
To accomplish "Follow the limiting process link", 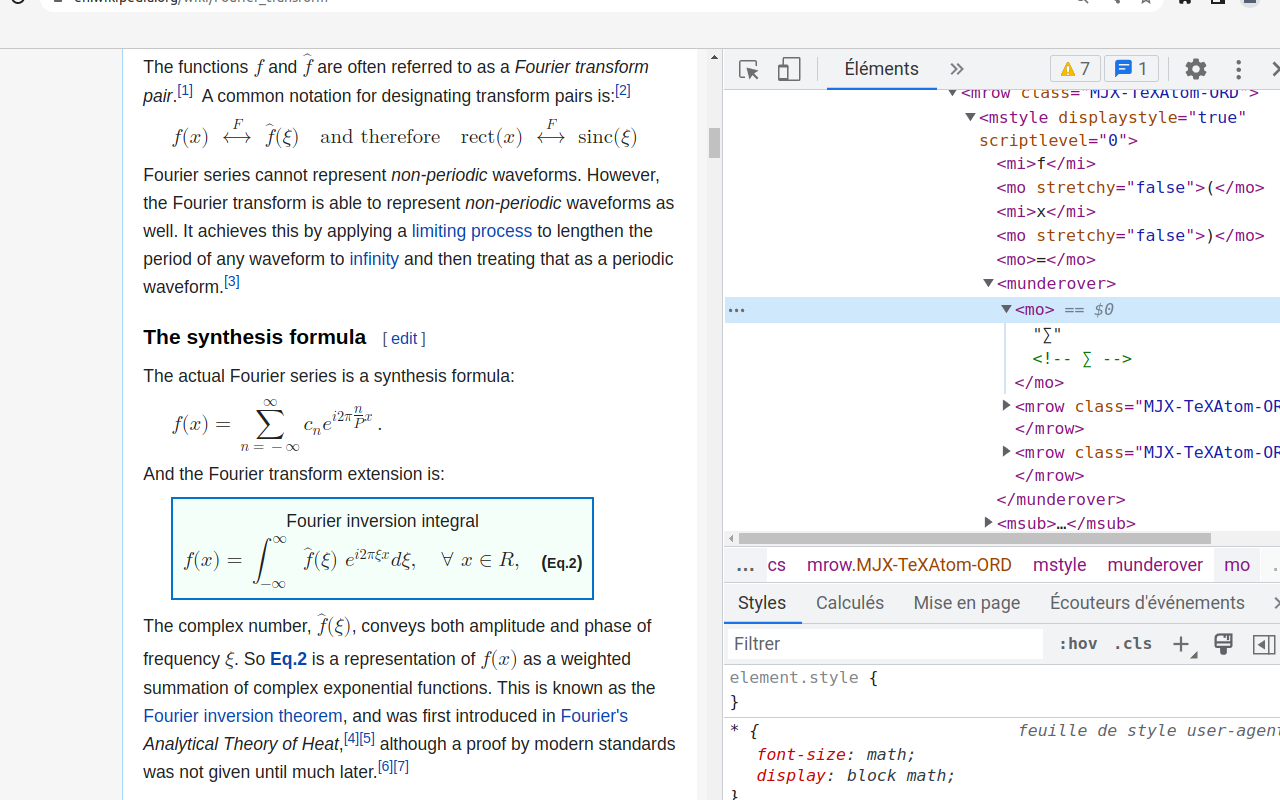I will 472,231.
